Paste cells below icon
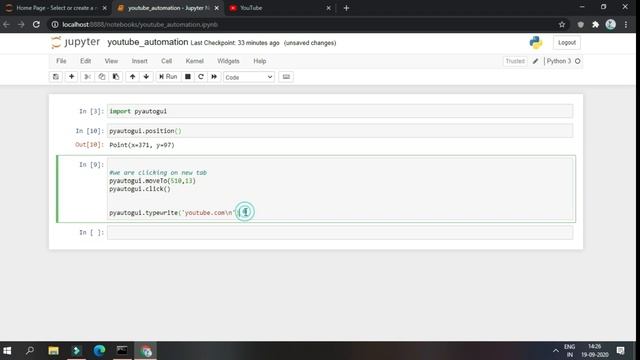This screenshot has width=640, height=360. tap(116, 77)
